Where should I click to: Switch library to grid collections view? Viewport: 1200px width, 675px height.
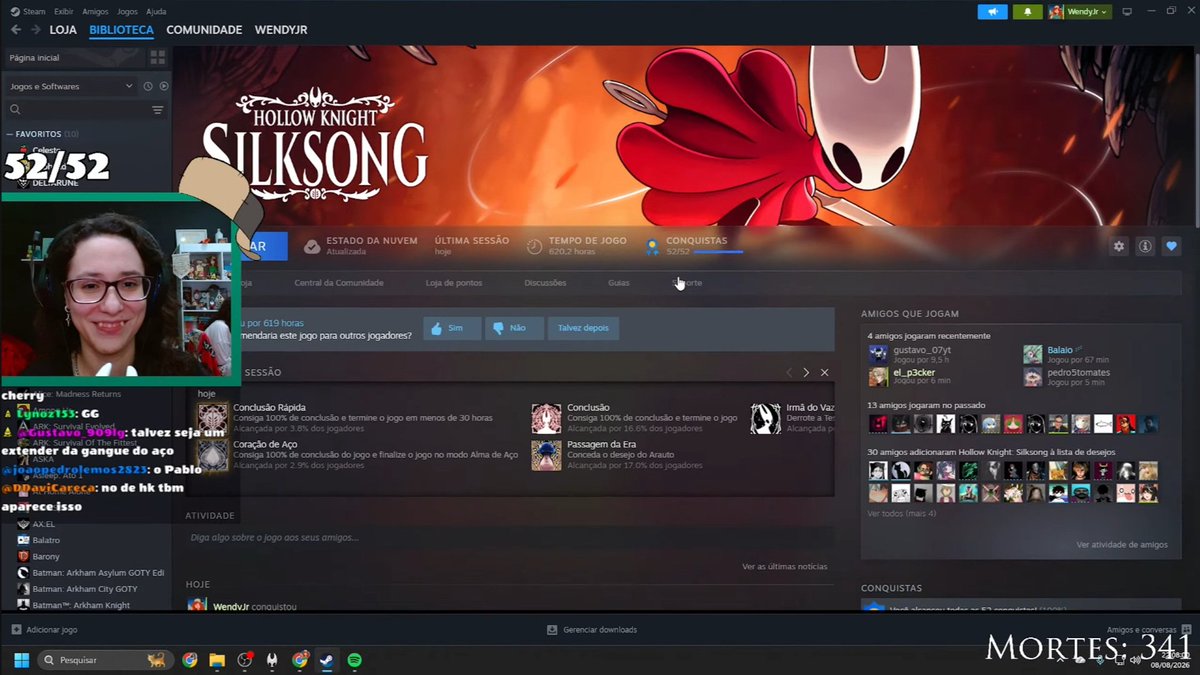point(157,58)
